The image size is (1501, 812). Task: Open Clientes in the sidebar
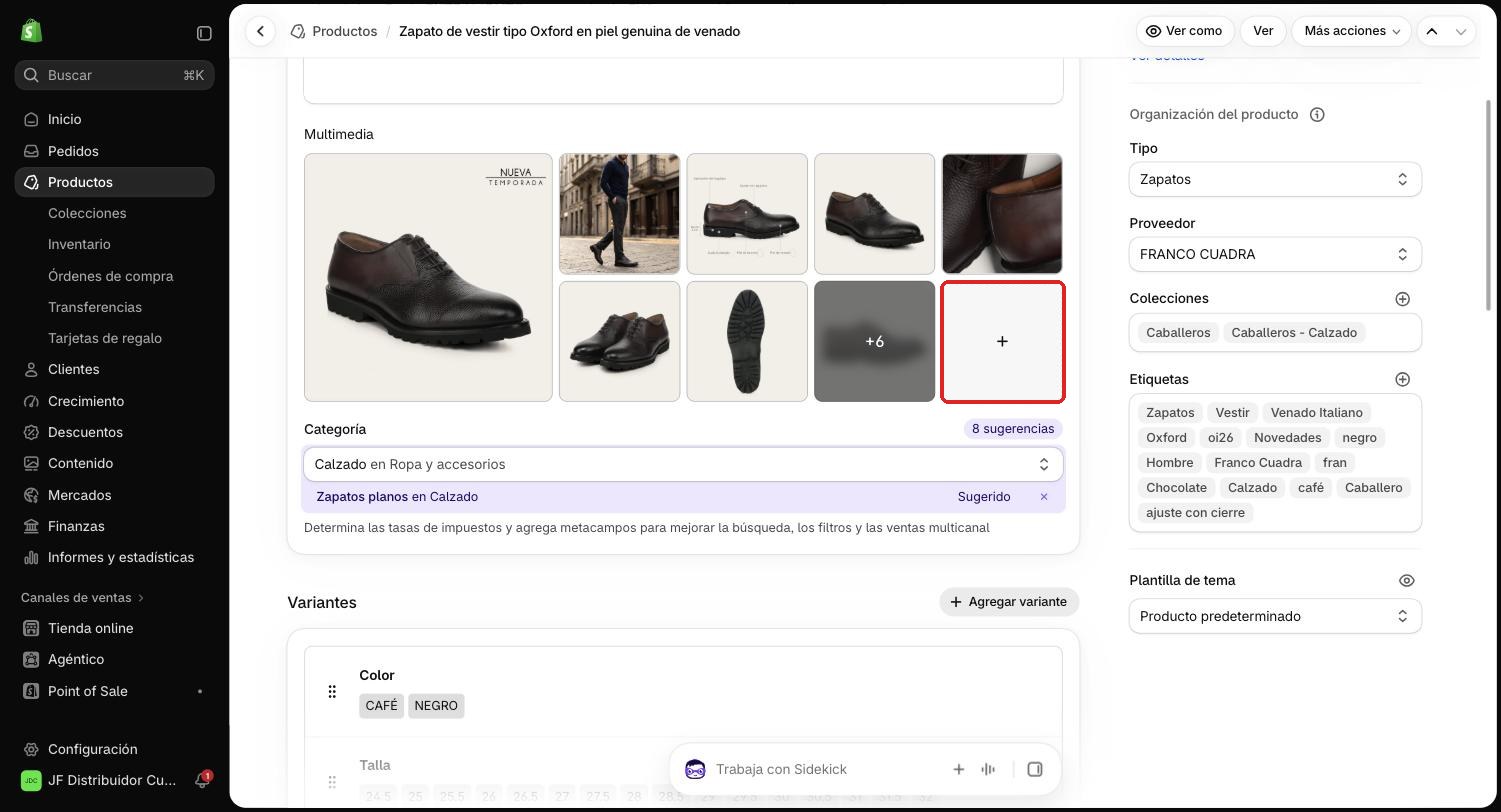click(x=73, y=369)
